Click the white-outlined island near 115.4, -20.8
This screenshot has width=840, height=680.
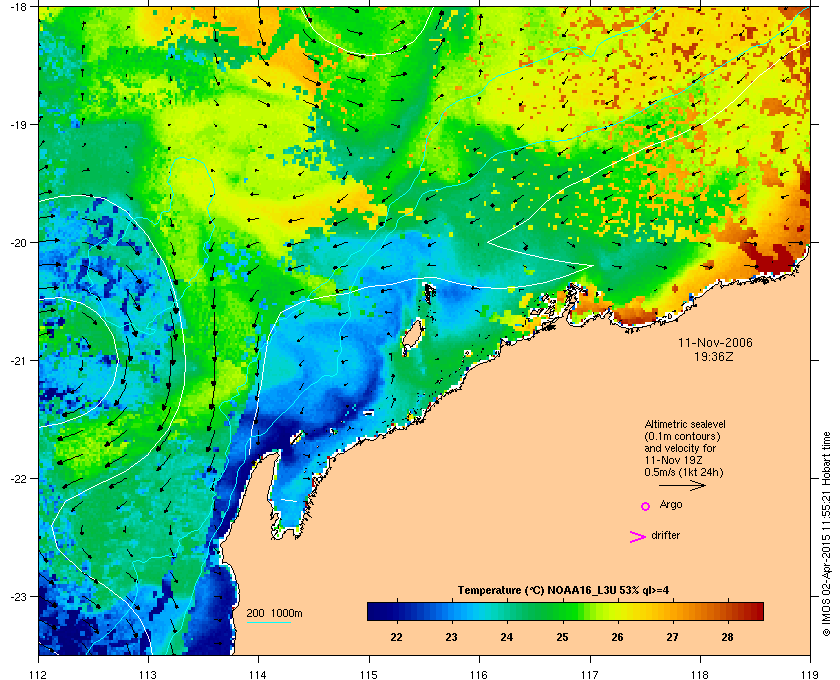coord(412,335)
